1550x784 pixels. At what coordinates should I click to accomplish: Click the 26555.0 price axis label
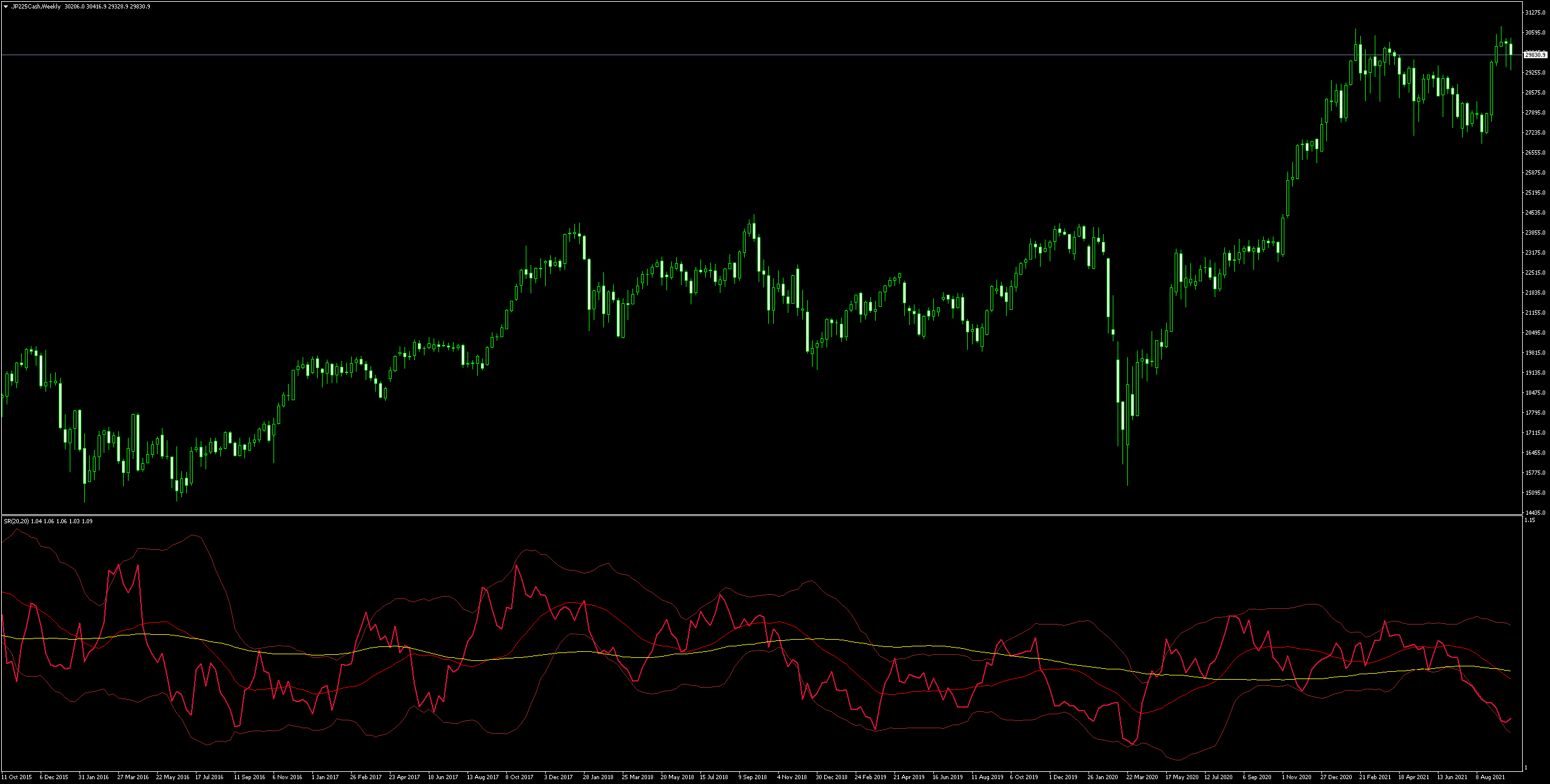(1535, 153)
